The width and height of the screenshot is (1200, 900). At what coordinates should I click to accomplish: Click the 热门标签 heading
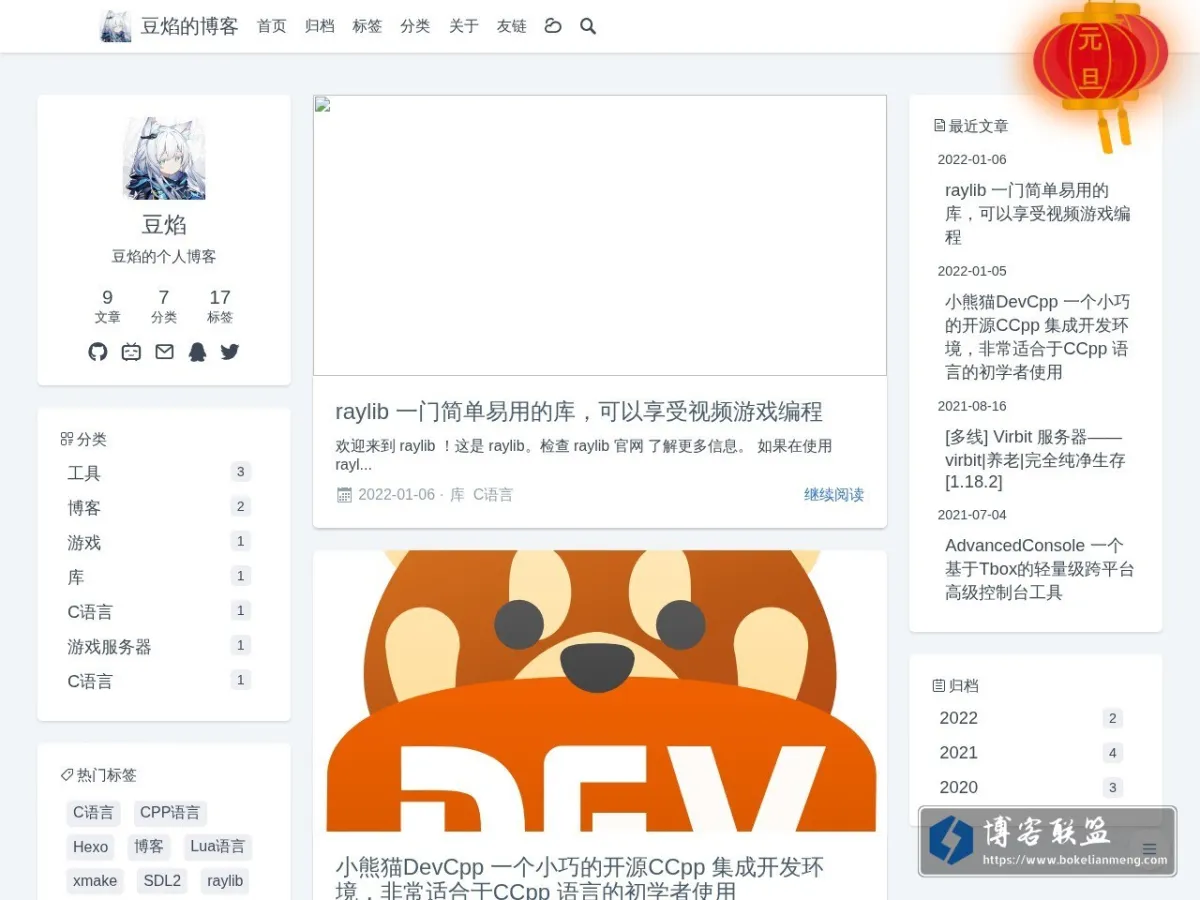[x=99, y=775]
